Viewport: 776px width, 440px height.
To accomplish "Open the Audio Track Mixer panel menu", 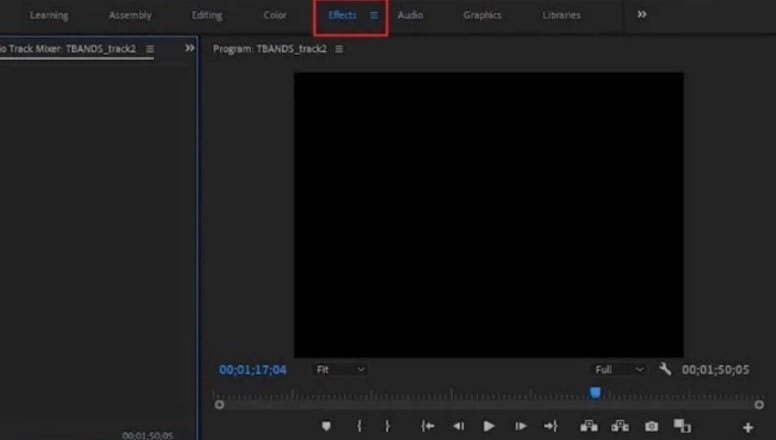I will [150, 49].
